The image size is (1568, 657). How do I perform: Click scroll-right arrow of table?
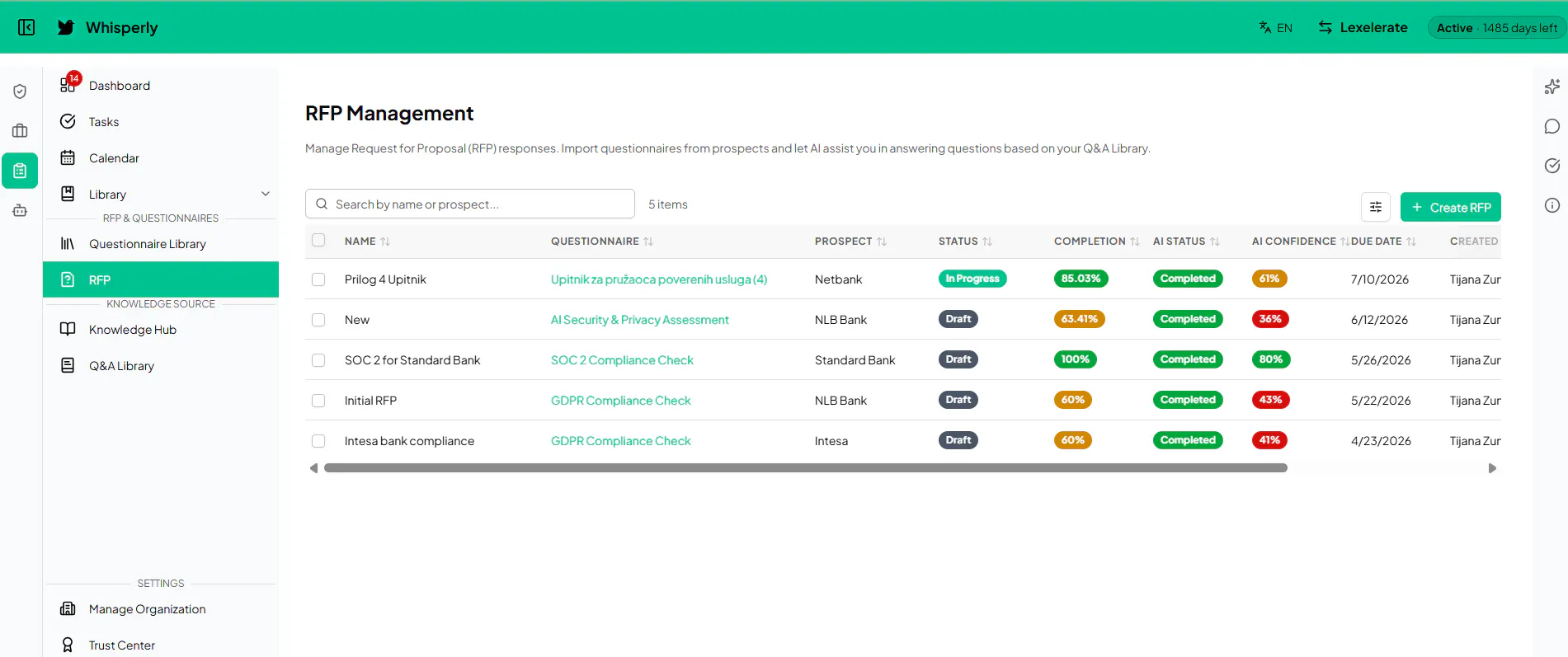tap(1492, 468)
